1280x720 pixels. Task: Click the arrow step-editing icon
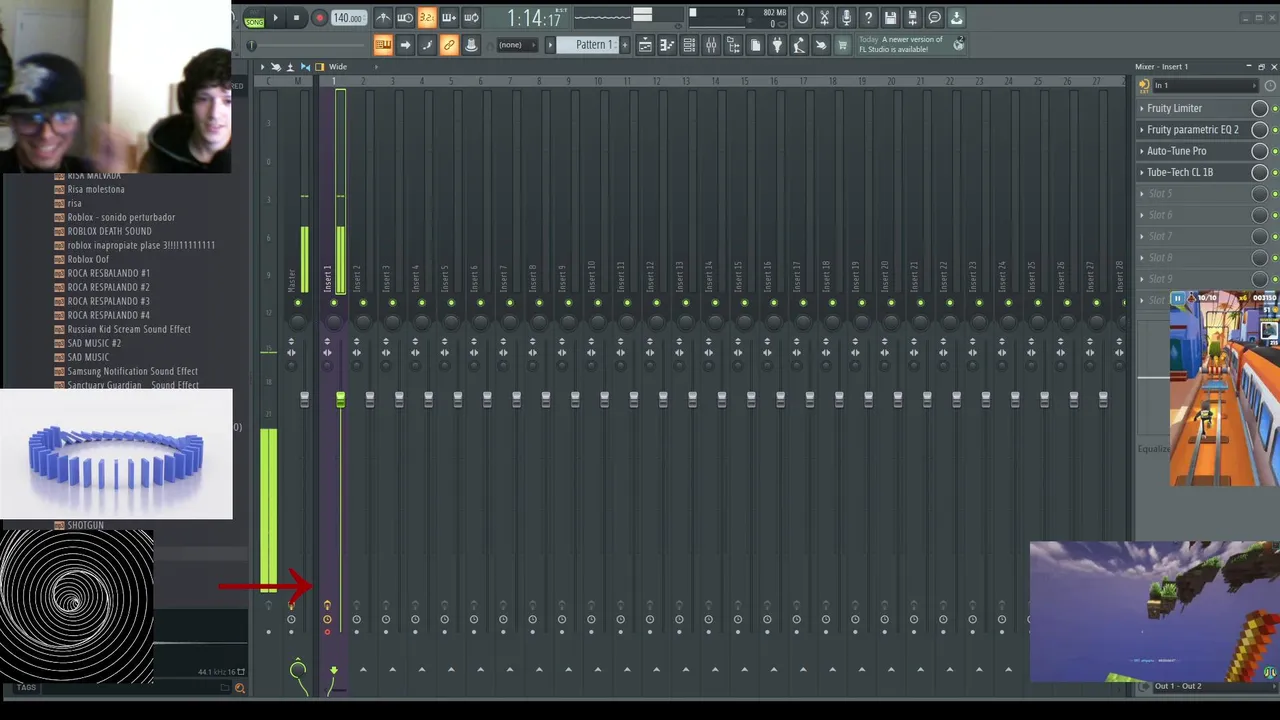pos(405,45)
